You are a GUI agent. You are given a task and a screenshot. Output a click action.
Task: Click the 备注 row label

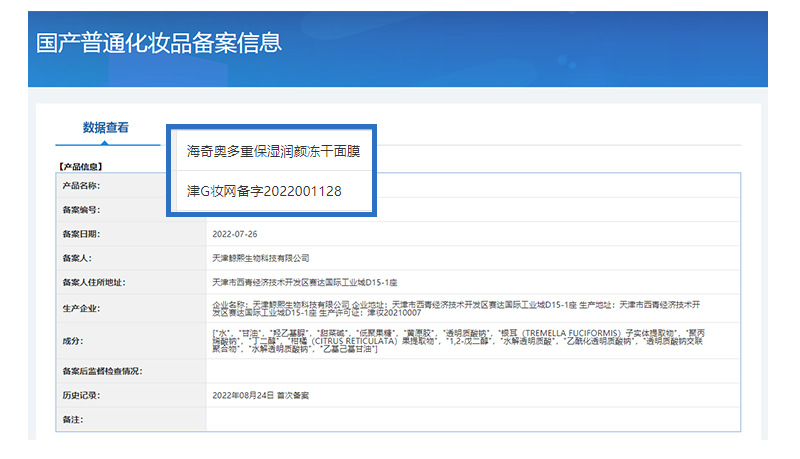point(73,420)
